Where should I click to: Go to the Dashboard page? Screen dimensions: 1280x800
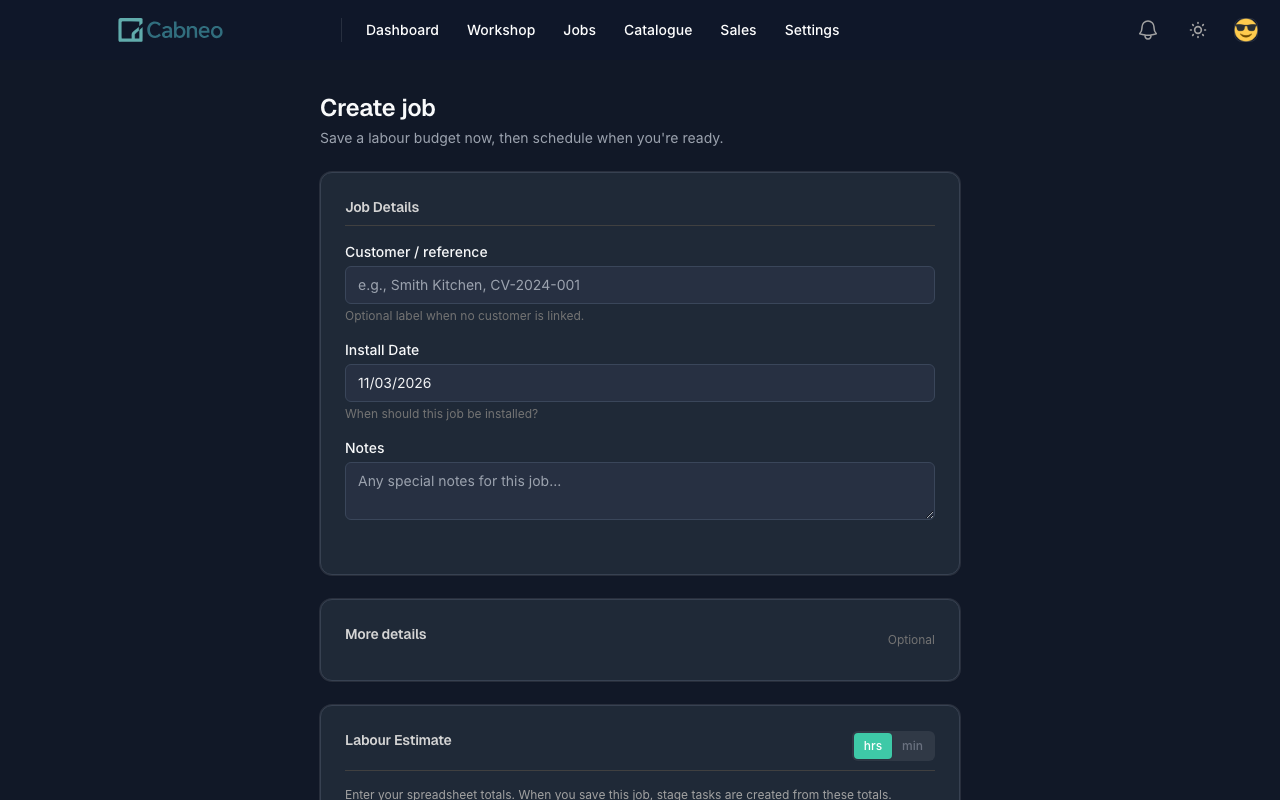point(402,30)
